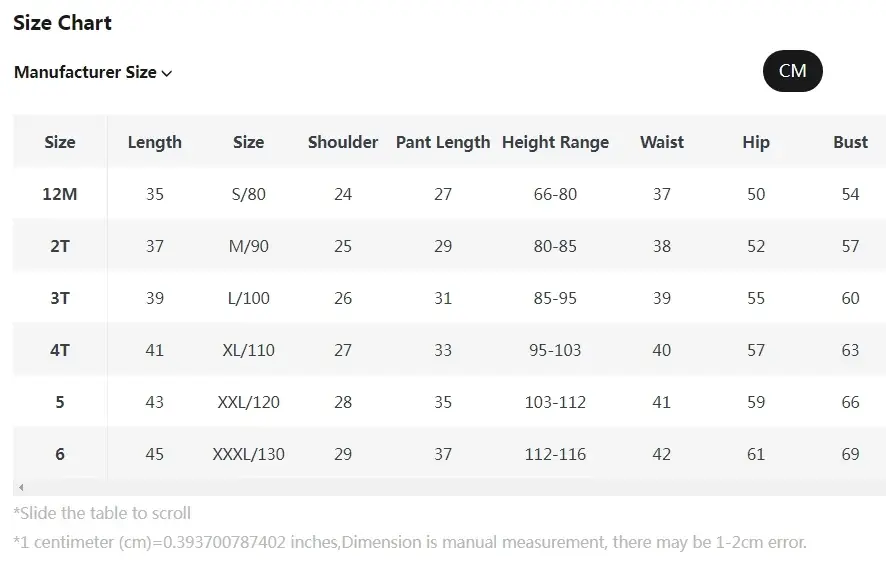This screenshot has width=886, height=568.
Task: Click the table's left scroll arrow
Action: coord(21,488)
